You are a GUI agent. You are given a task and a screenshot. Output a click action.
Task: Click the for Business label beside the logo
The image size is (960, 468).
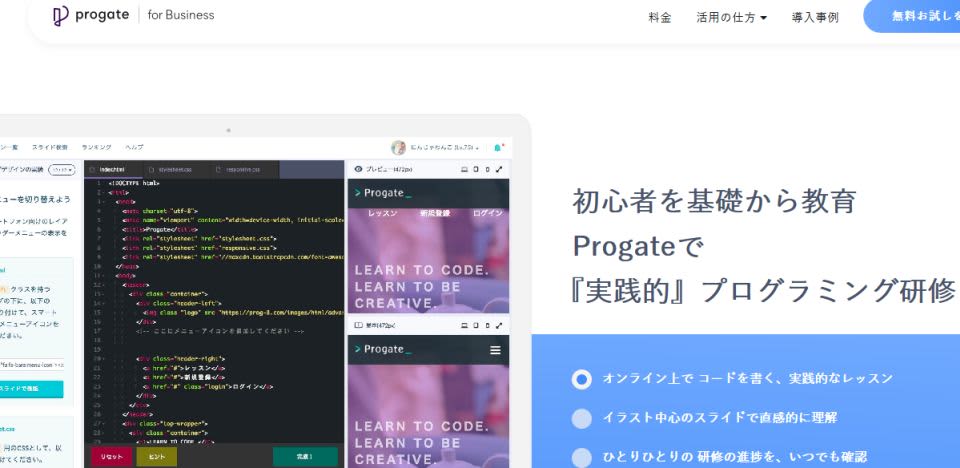181,15
